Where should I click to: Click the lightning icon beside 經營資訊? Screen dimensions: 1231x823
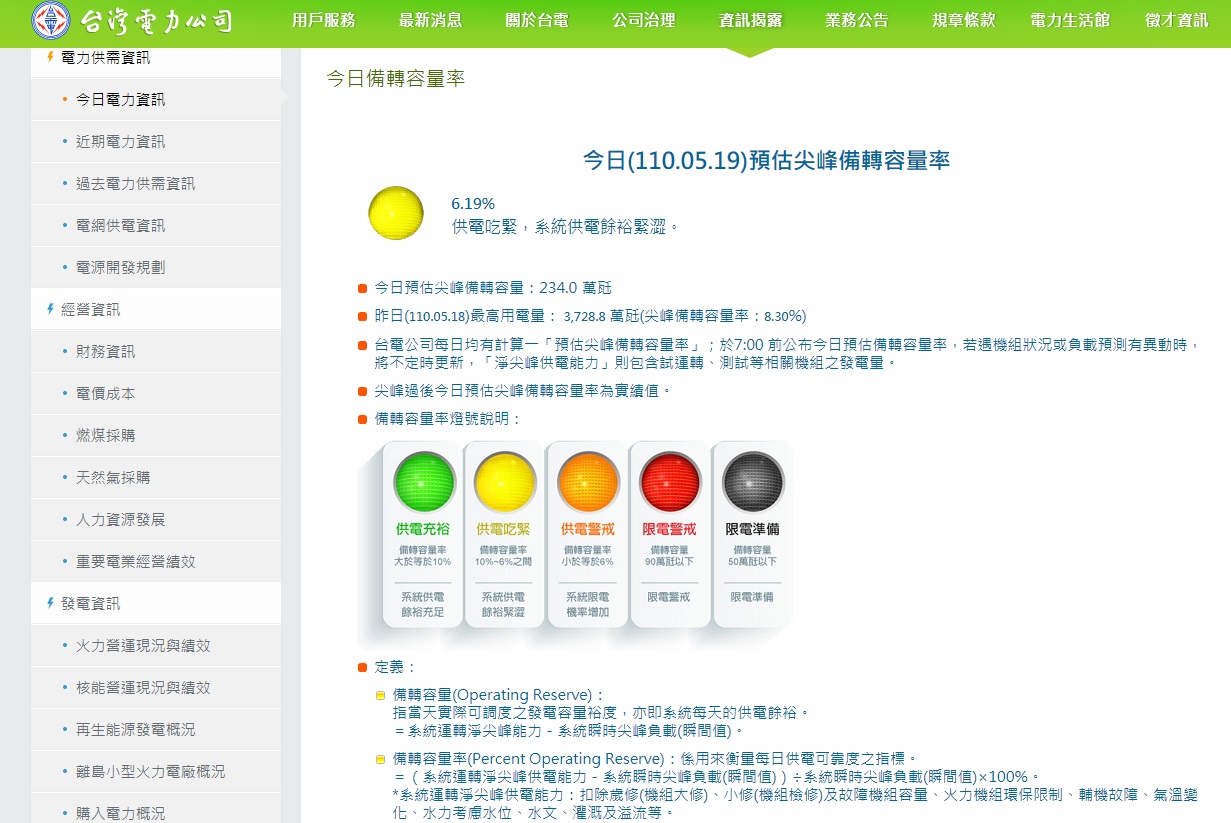pos(50,309)
